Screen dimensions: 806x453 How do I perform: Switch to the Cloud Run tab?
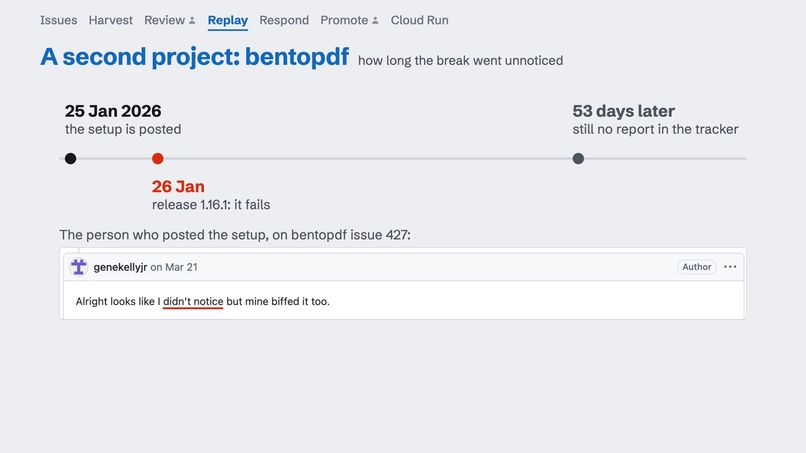point(419,20)
